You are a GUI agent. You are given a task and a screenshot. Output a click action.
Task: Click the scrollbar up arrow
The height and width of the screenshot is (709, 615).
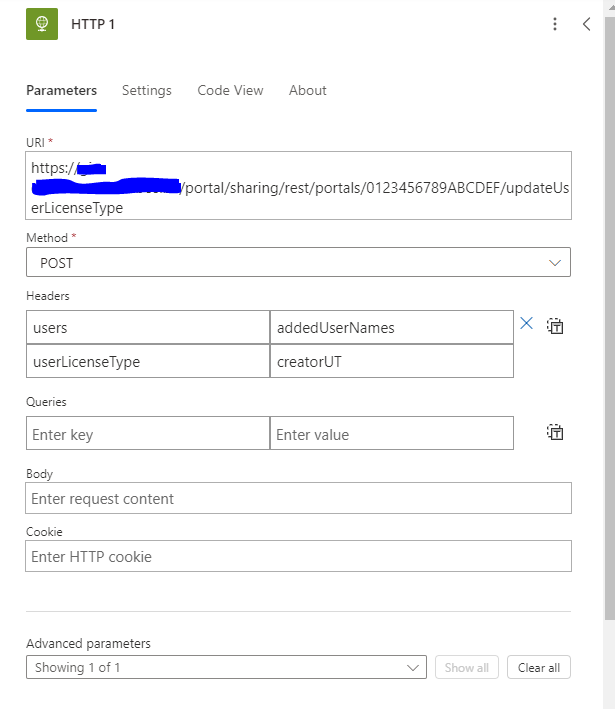(610, 7)
